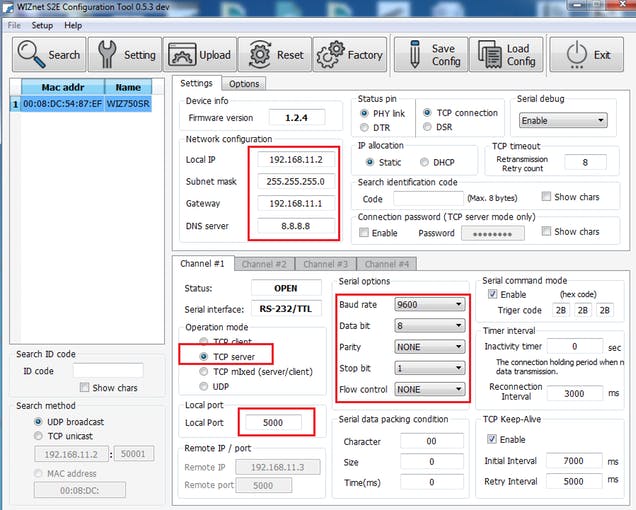
Task: Switch to the Options tab
Action: [244, 84]
